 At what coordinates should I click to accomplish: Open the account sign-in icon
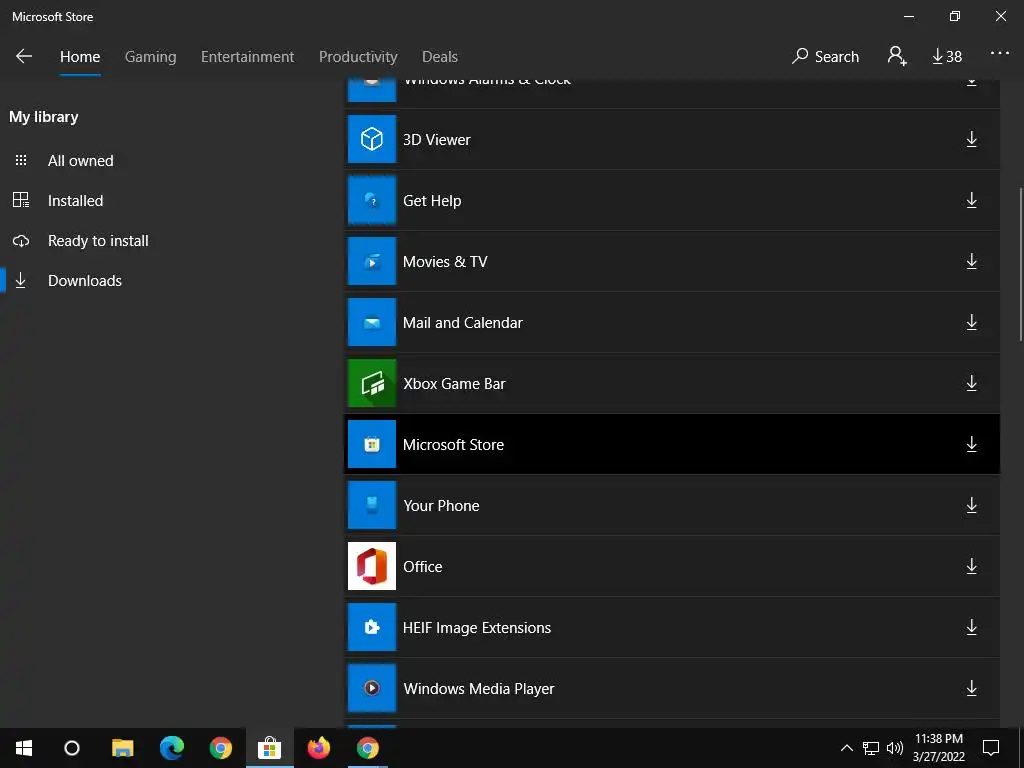(897, 56)
